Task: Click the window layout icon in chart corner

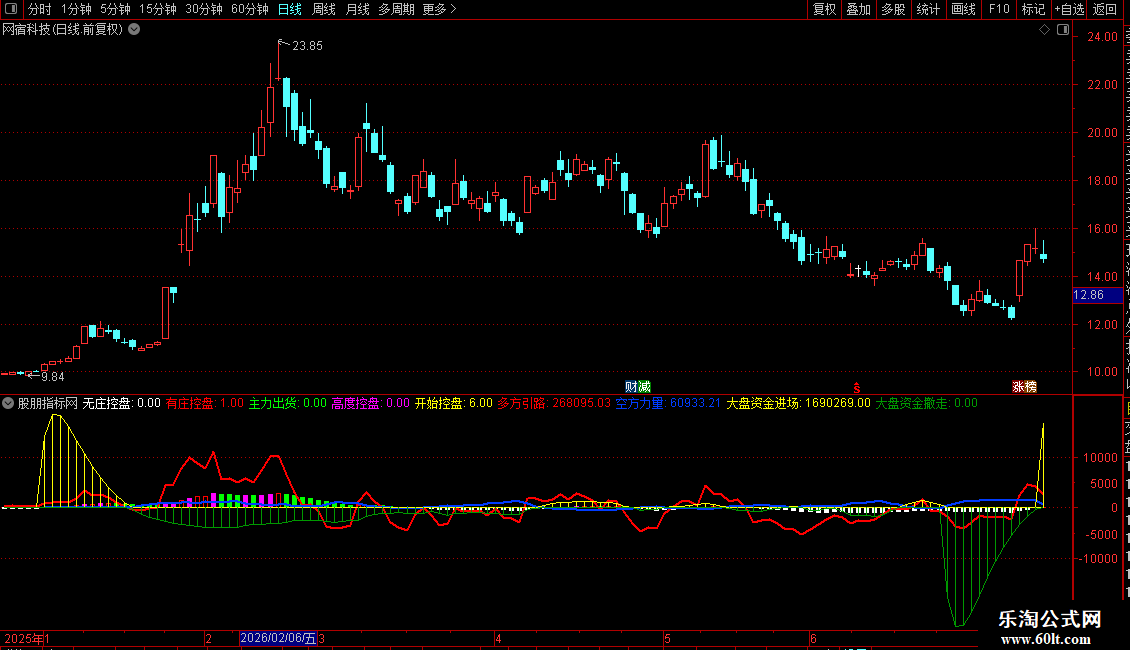Action: [x=1063, y=30]
